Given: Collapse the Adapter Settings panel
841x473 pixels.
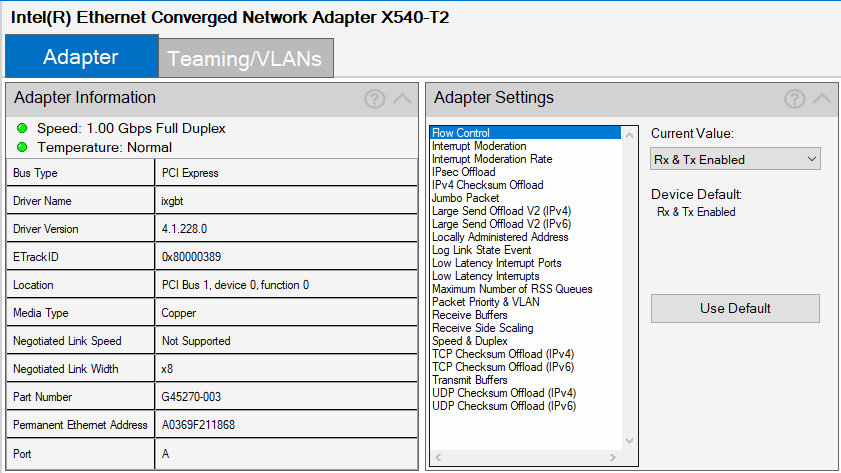Looking at the screenshot, I should (822, 99).
